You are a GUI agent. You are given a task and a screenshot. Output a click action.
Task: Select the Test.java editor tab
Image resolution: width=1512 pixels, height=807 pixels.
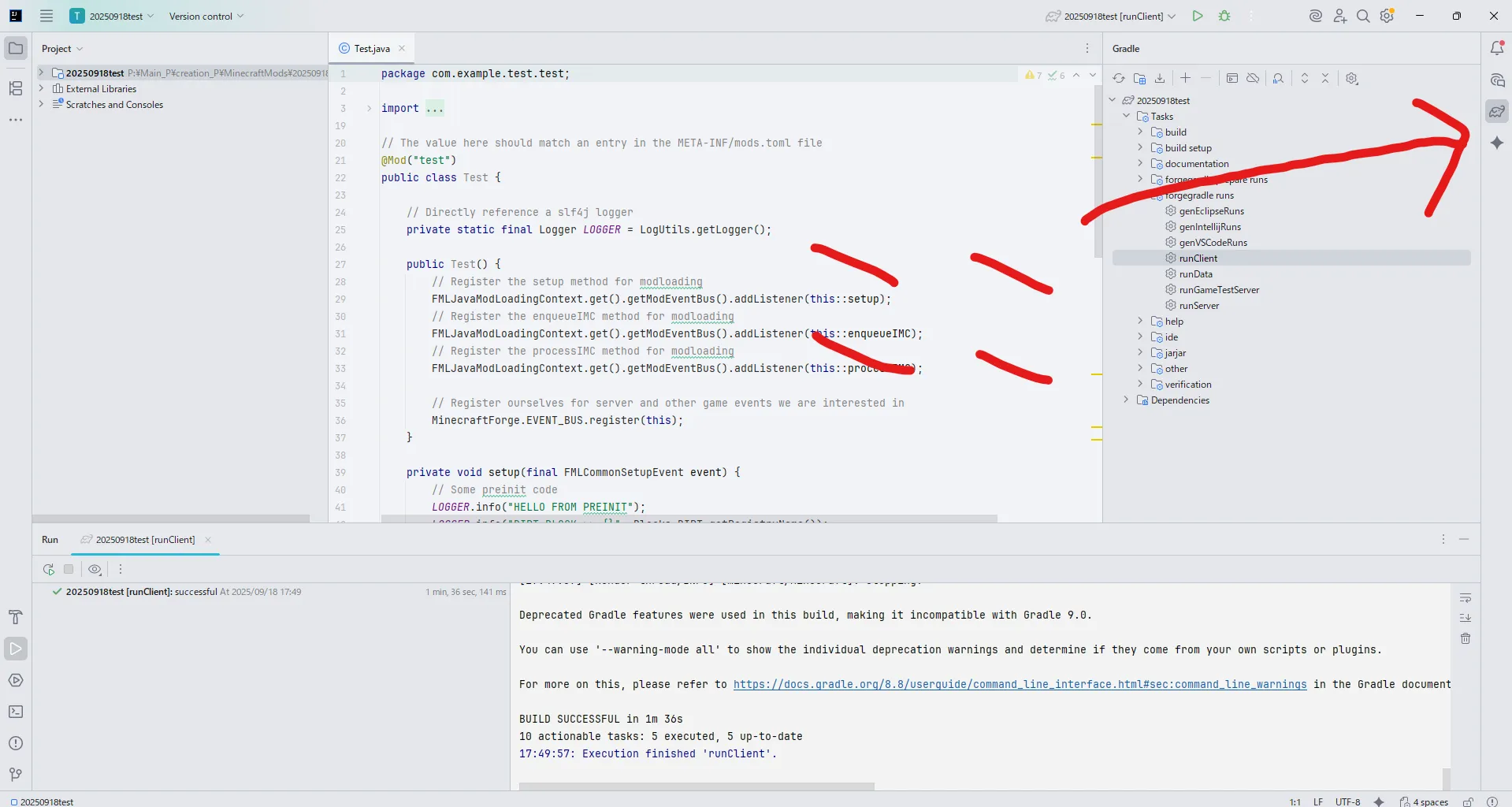tap(371, 48)
